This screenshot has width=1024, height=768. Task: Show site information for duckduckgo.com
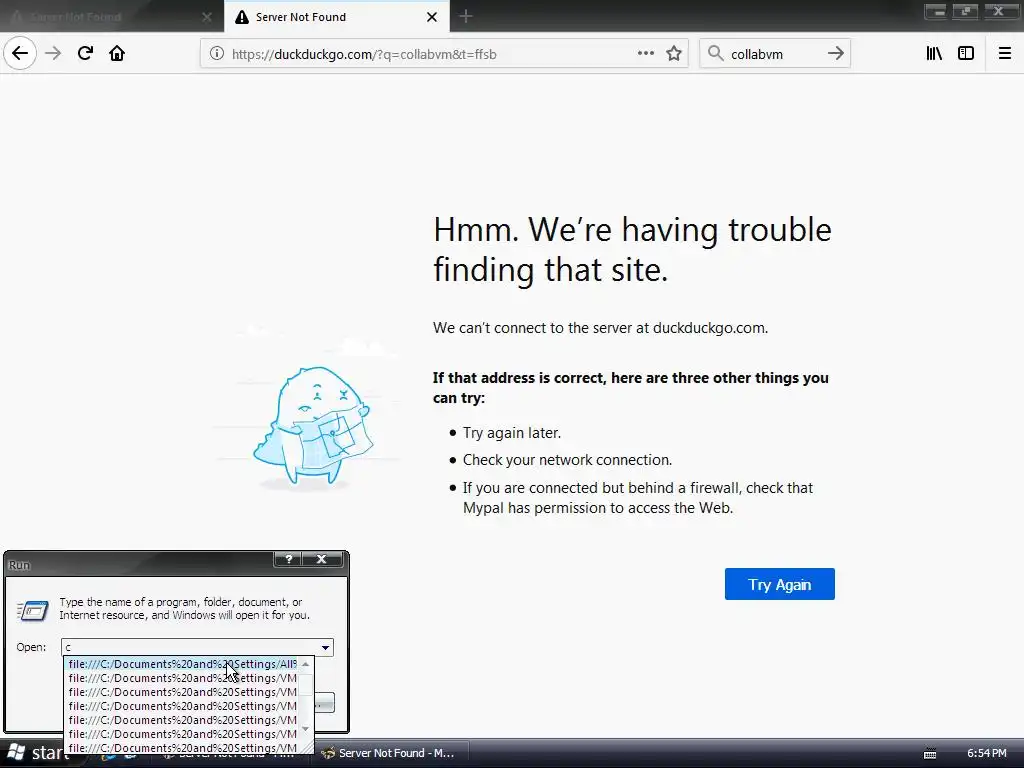coord(216,54)
